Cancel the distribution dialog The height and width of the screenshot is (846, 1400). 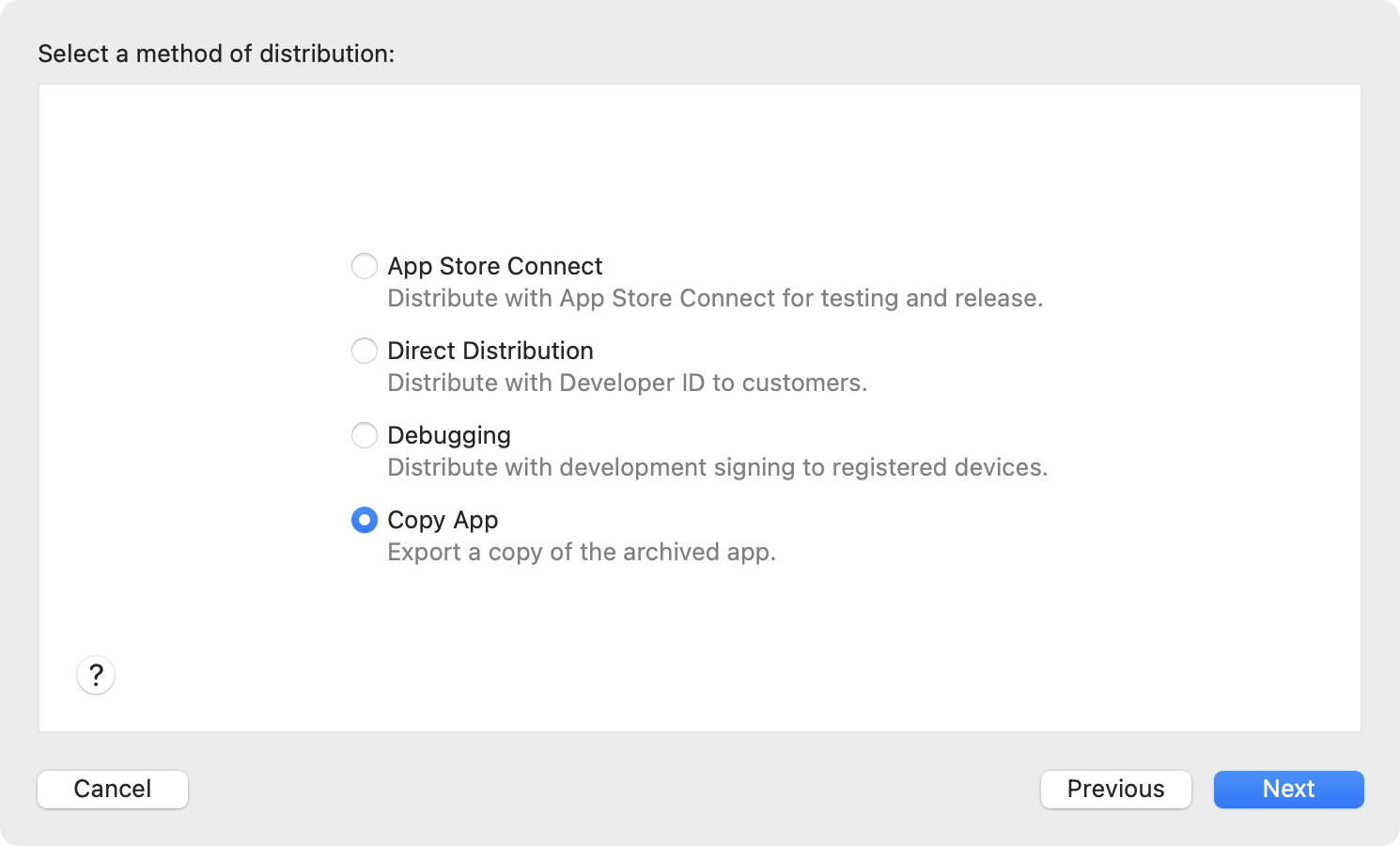point(112,790)
